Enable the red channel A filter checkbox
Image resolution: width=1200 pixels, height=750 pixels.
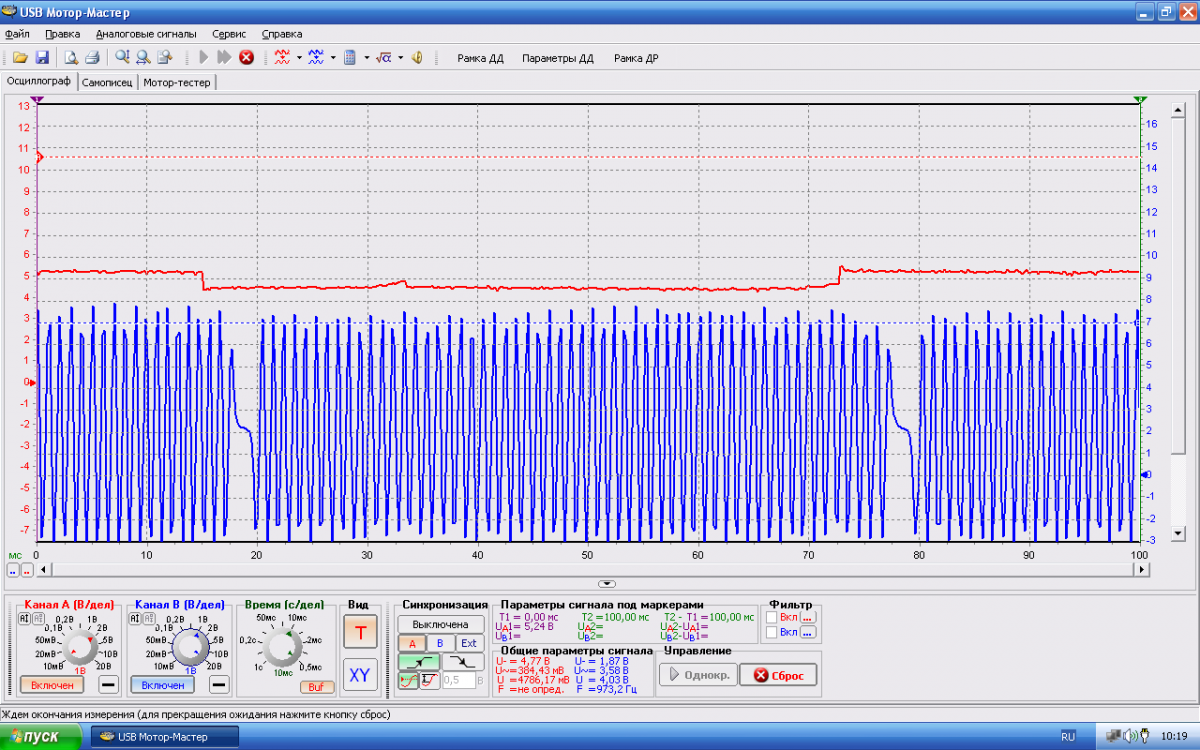(x=771, y=618)
